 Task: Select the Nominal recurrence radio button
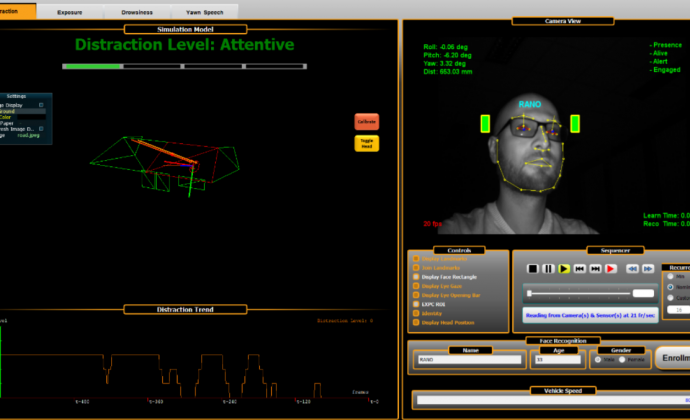coord(671,287)
